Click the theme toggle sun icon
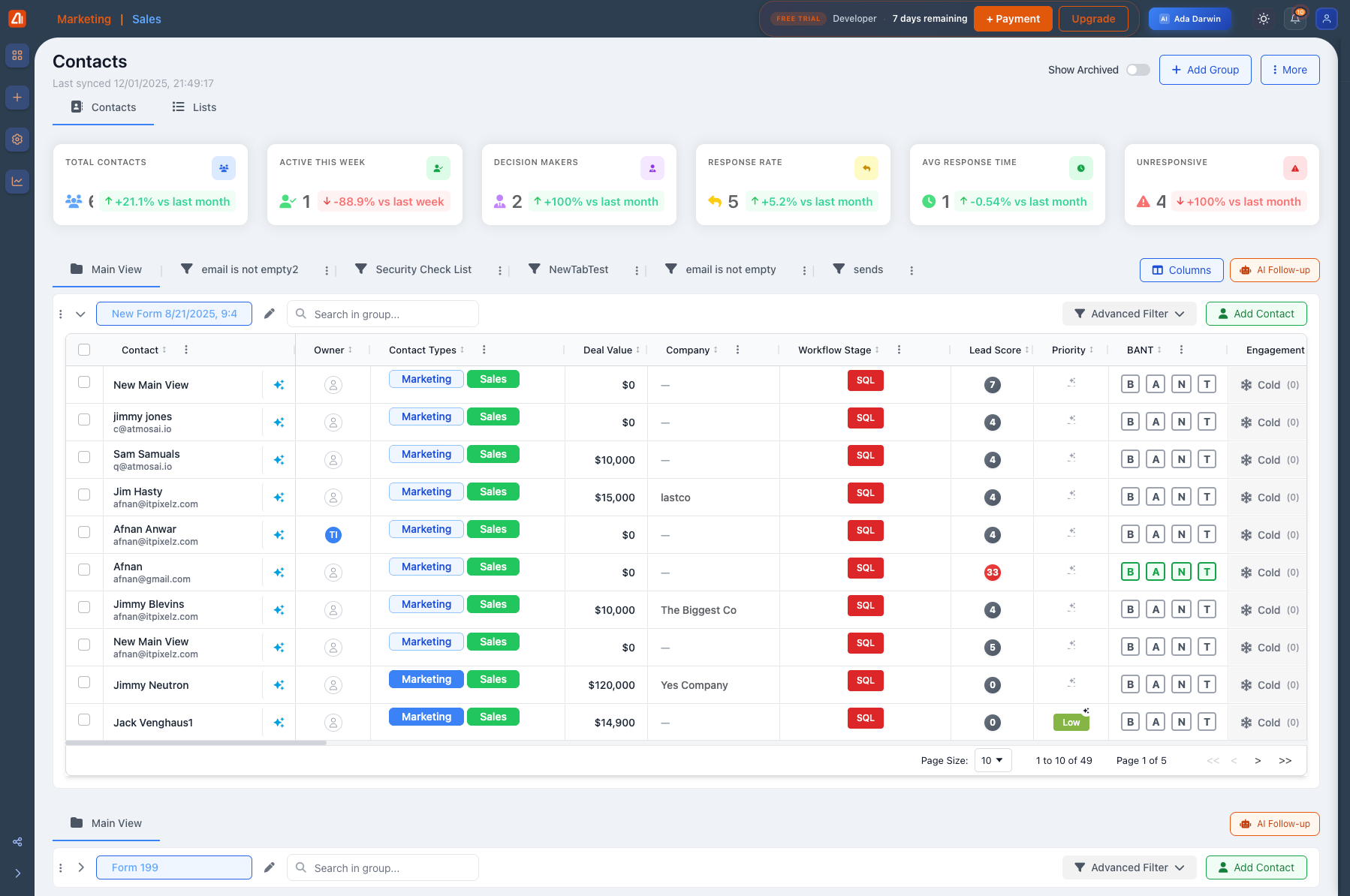Screen dimensions: 1350x896 click(x=1264, y=19)
